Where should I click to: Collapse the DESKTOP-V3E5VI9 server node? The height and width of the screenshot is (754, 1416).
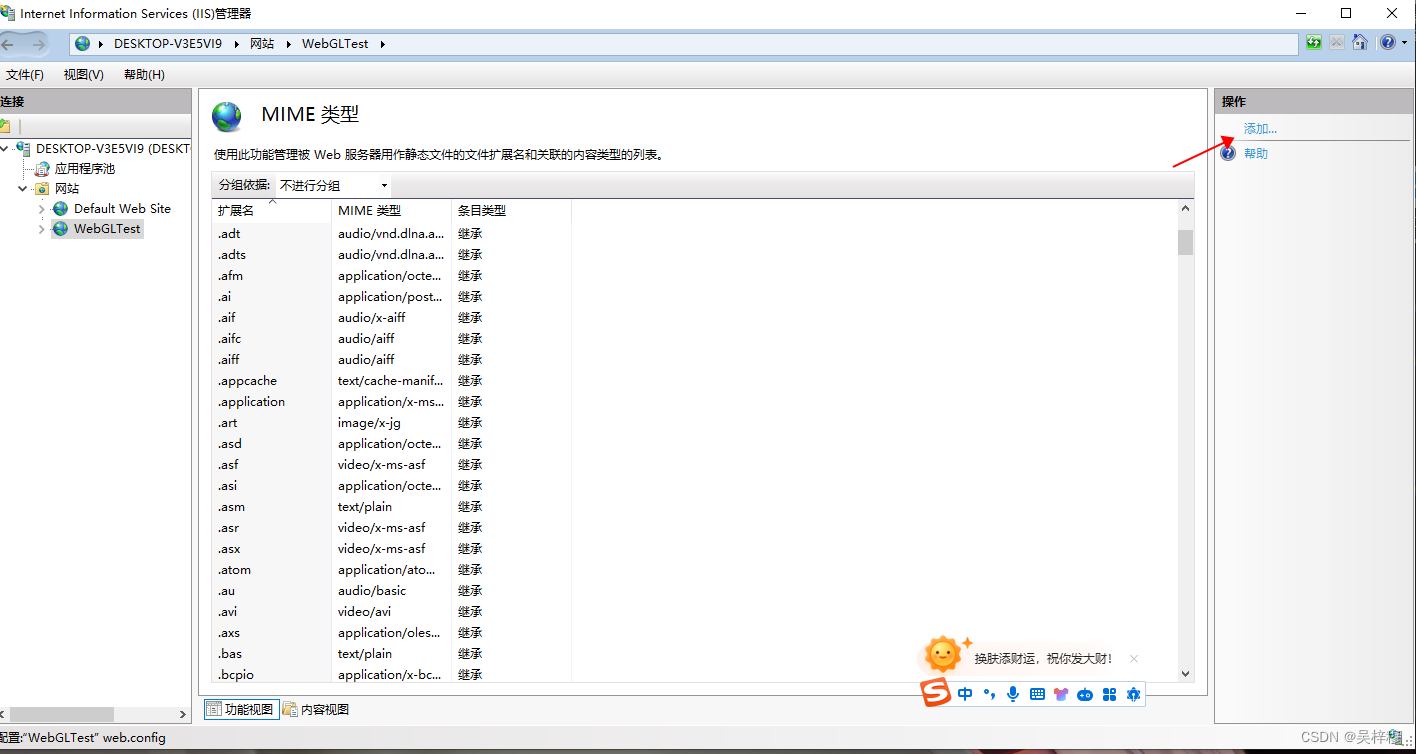point(6,149)
